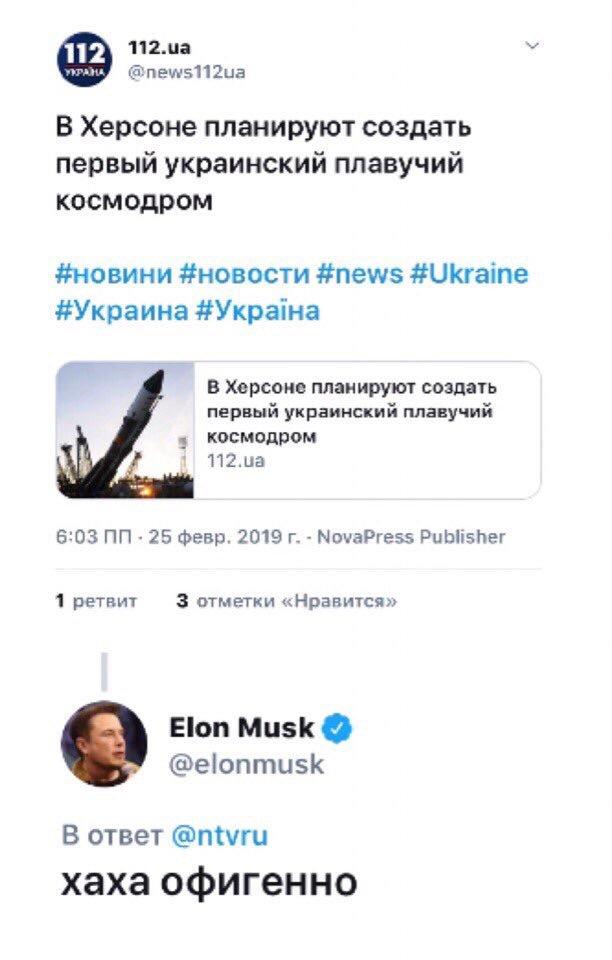Open the link card article headline
Image resolution: width=612 pixels, height=960 pixels.
click(x=351, y=412)
